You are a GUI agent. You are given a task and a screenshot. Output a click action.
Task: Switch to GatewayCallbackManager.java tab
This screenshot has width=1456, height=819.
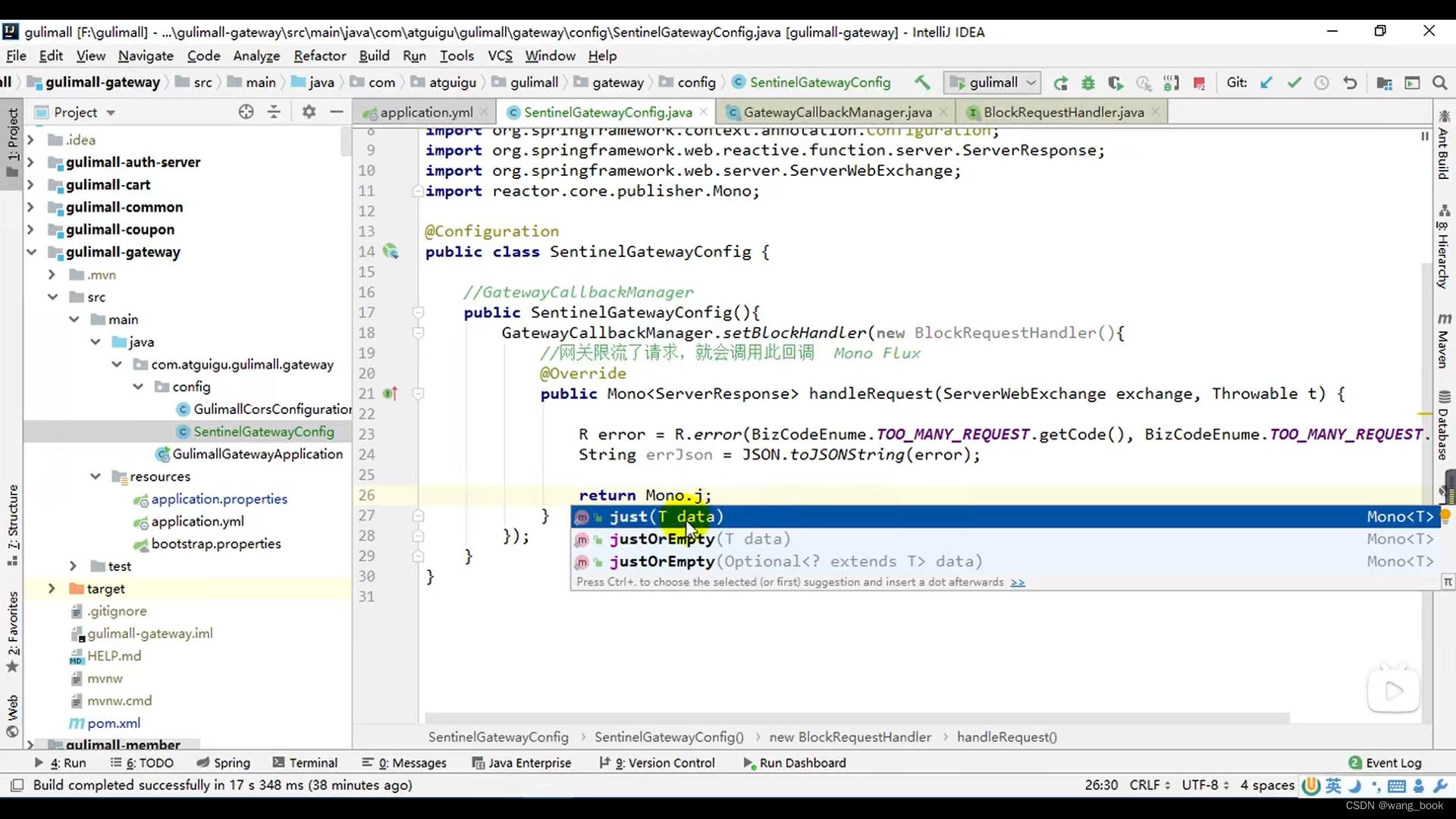[837, 112]
